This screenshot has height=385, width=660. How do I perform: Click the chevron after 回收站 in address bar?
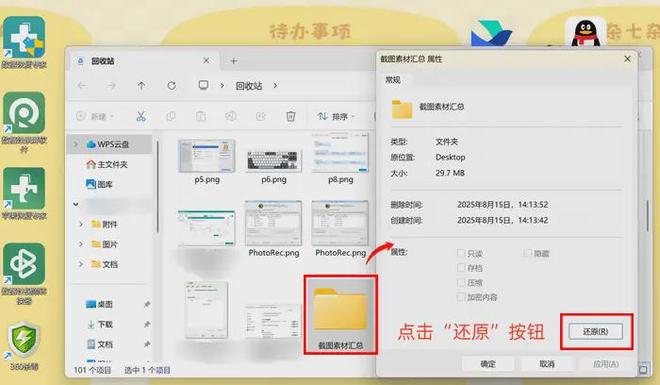pos(275,85)
